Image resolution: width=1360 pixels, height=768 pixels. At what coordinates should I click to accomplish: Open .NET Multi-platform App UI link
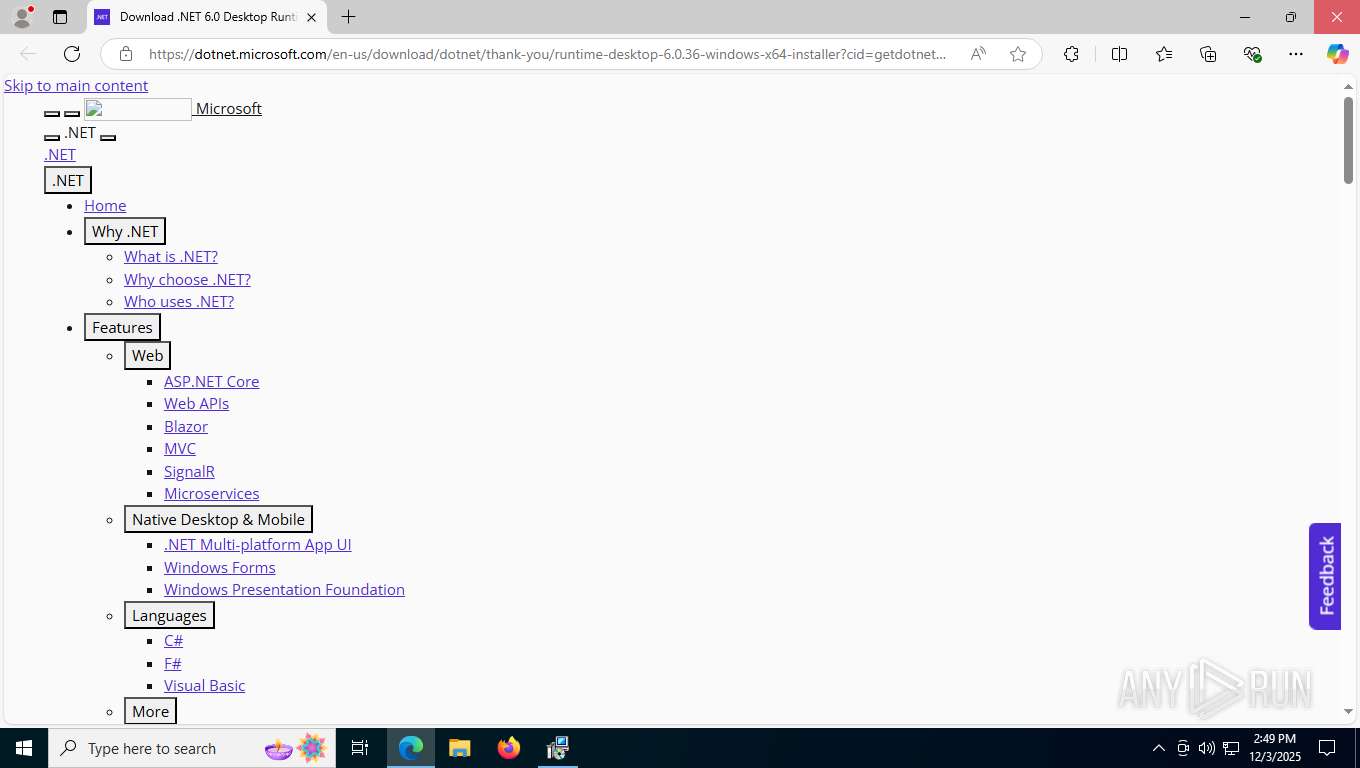coord(258,545)
